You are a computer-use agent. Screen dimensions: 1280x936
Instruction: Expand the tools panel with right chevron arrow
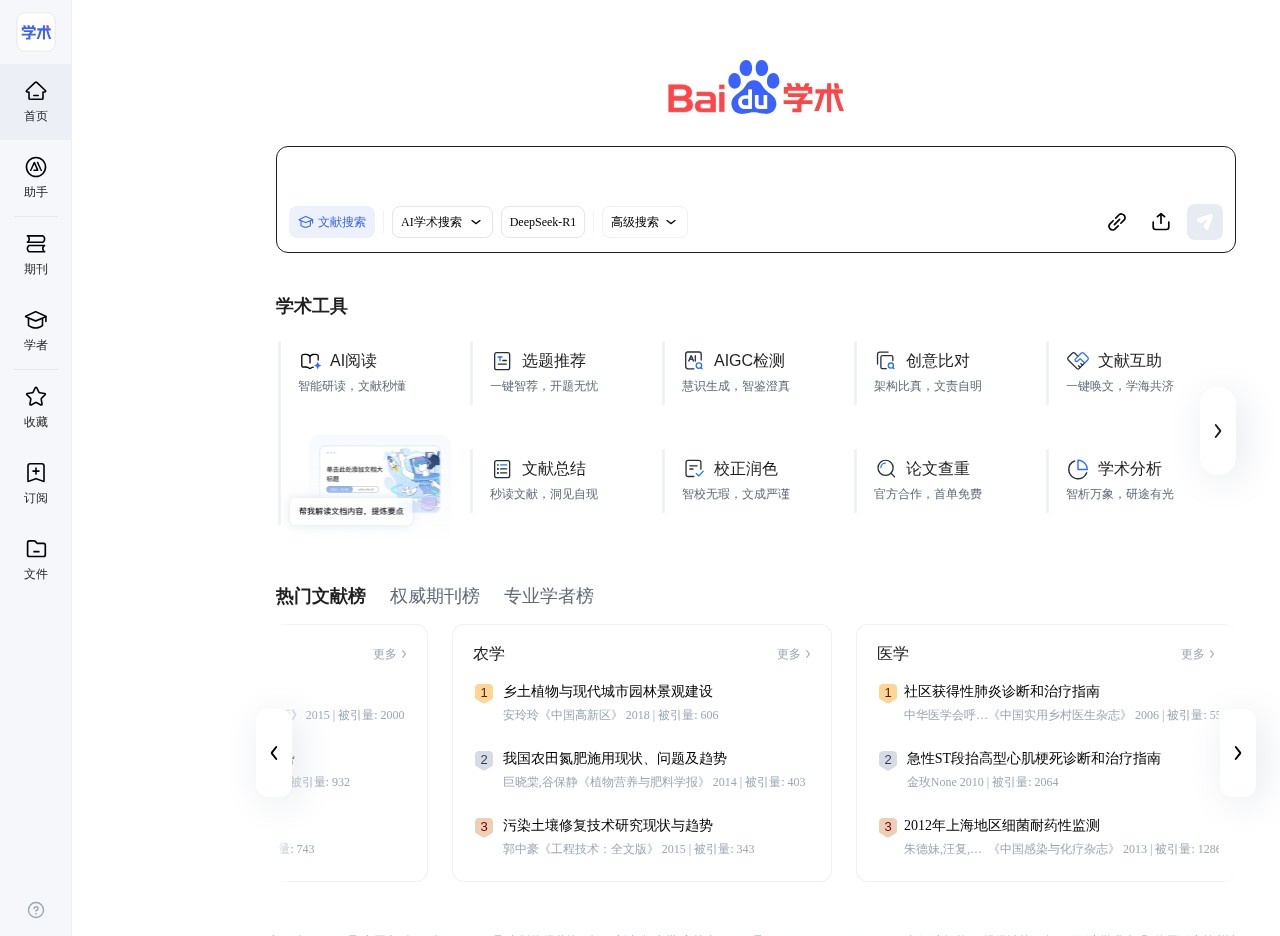coord(1218,431)
